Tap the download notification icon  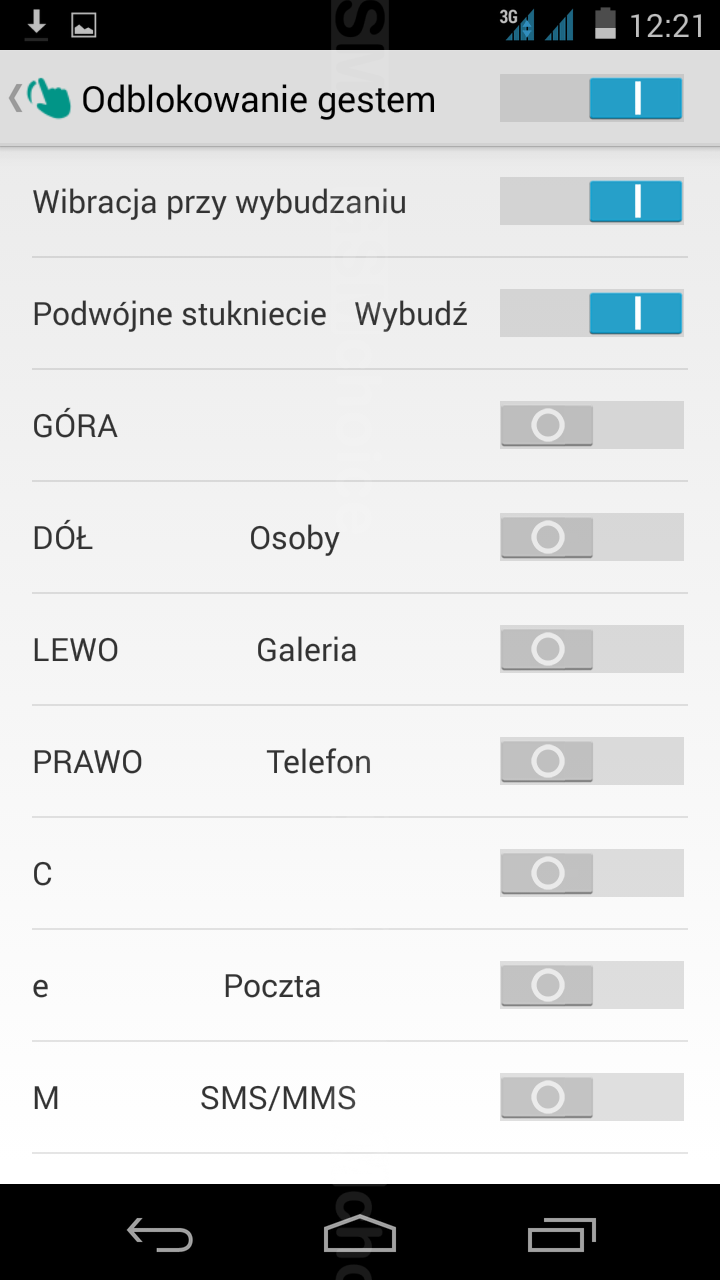[x=37, y=24]
